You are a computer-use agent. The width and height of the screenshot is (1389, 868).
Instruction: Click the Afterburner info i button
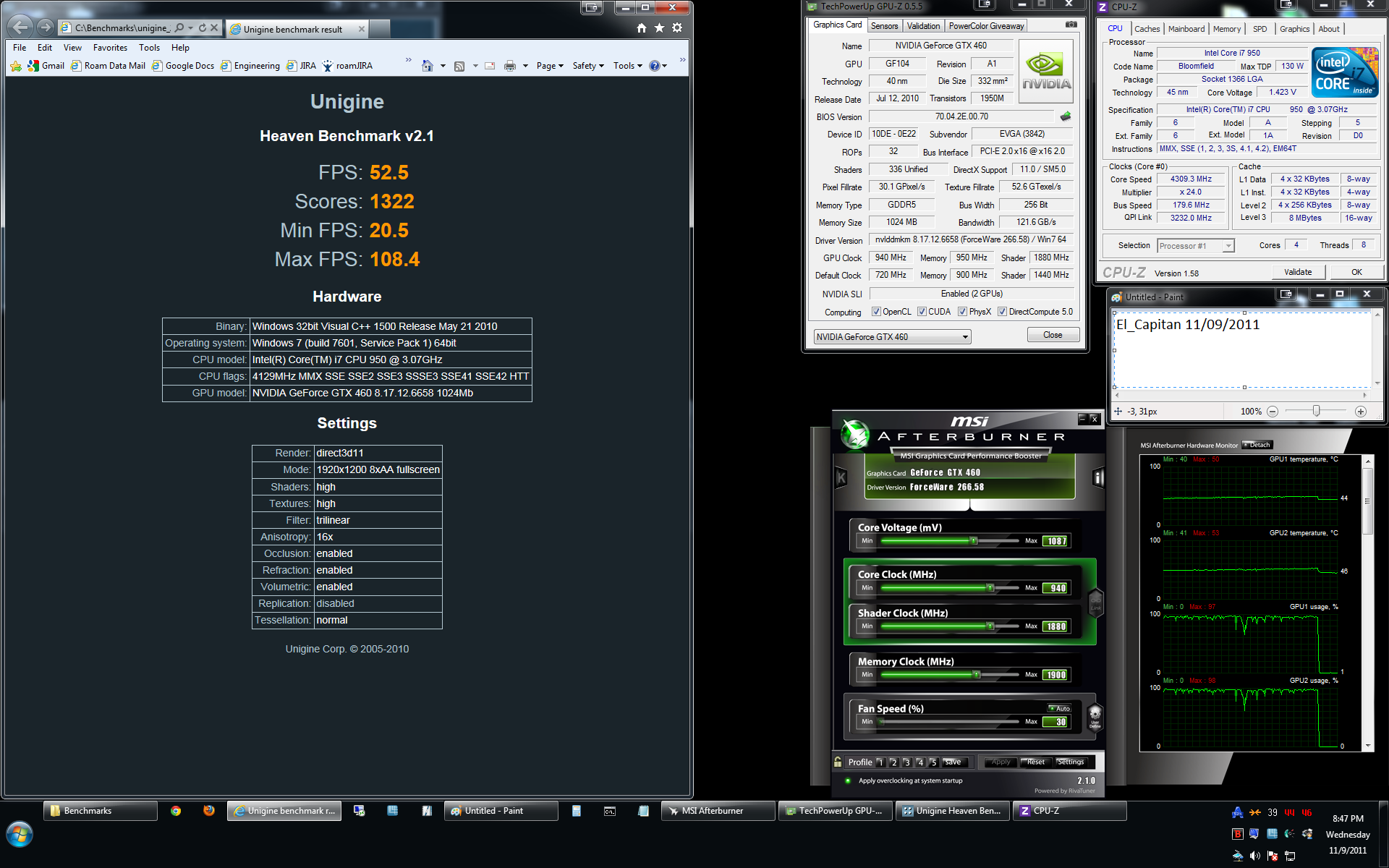pos(1098,477)
